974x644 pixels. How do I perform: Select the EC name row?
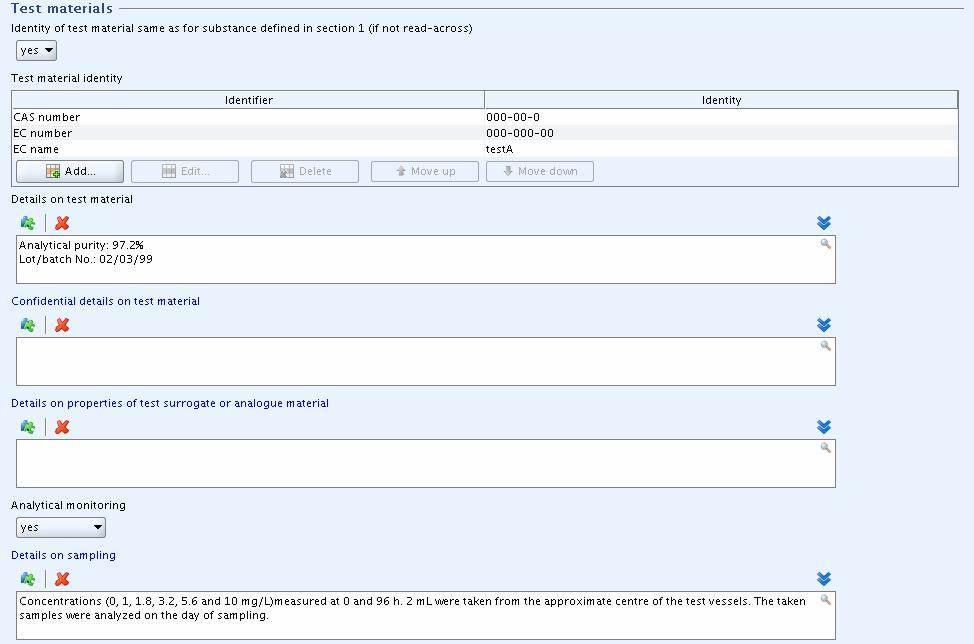point(485,149)
